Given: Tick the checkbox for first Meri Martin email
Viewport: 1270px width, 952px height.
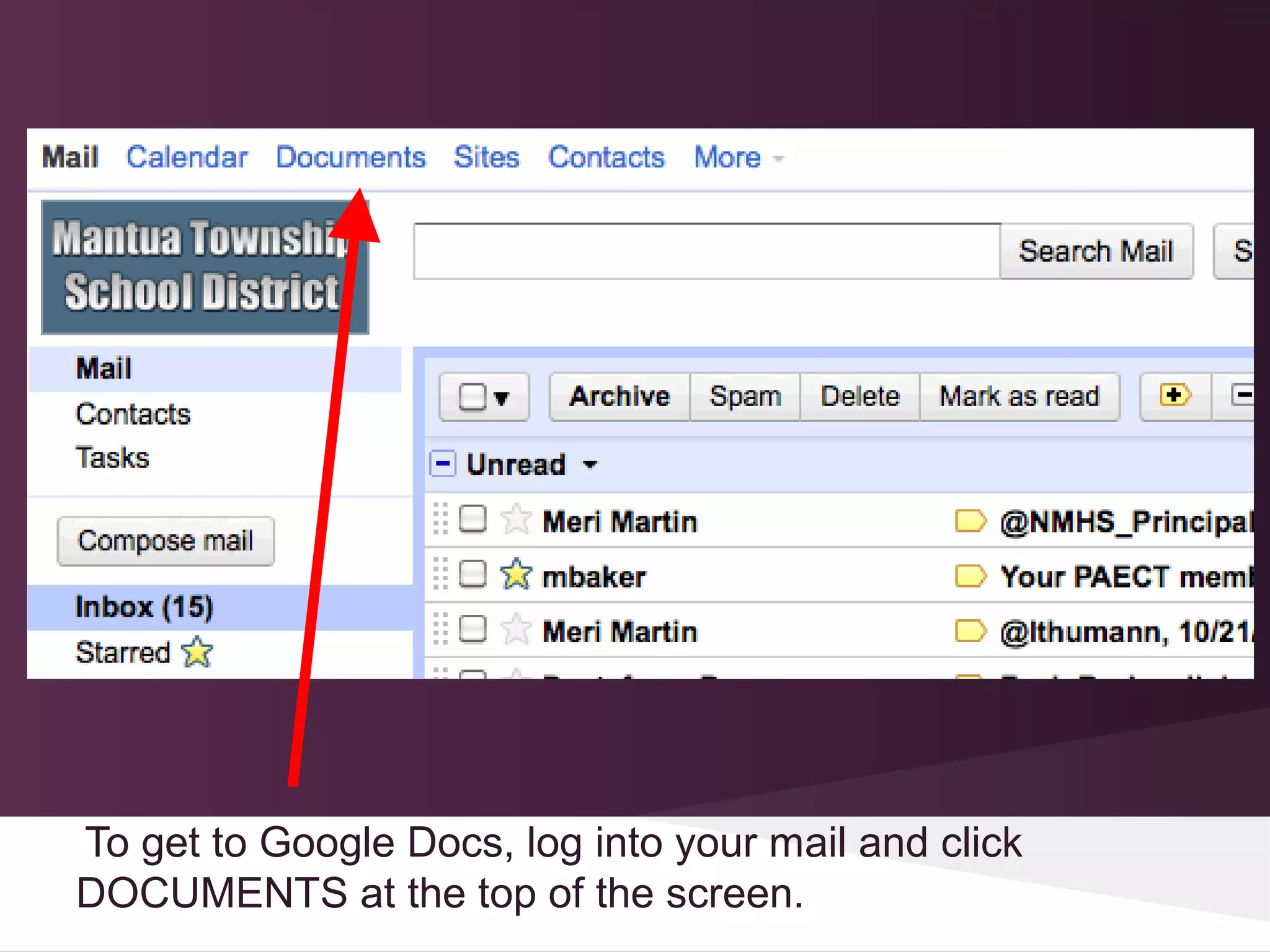Looking at the screenshot, I should (473, 519).
